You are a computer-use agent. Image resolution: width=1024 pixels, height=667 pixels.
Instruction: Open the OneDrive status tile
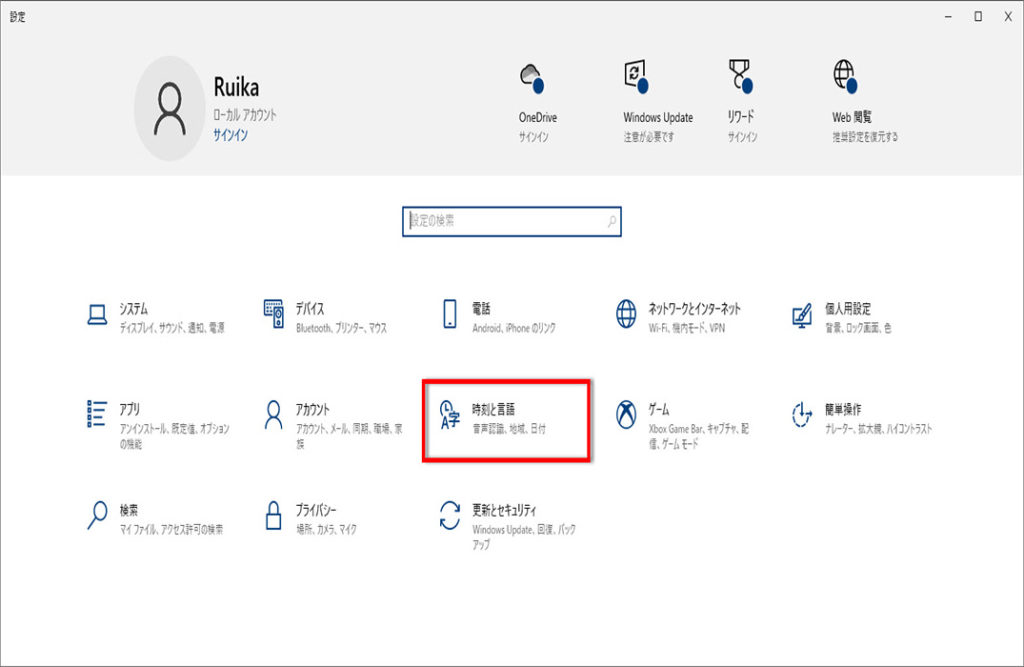537,100
